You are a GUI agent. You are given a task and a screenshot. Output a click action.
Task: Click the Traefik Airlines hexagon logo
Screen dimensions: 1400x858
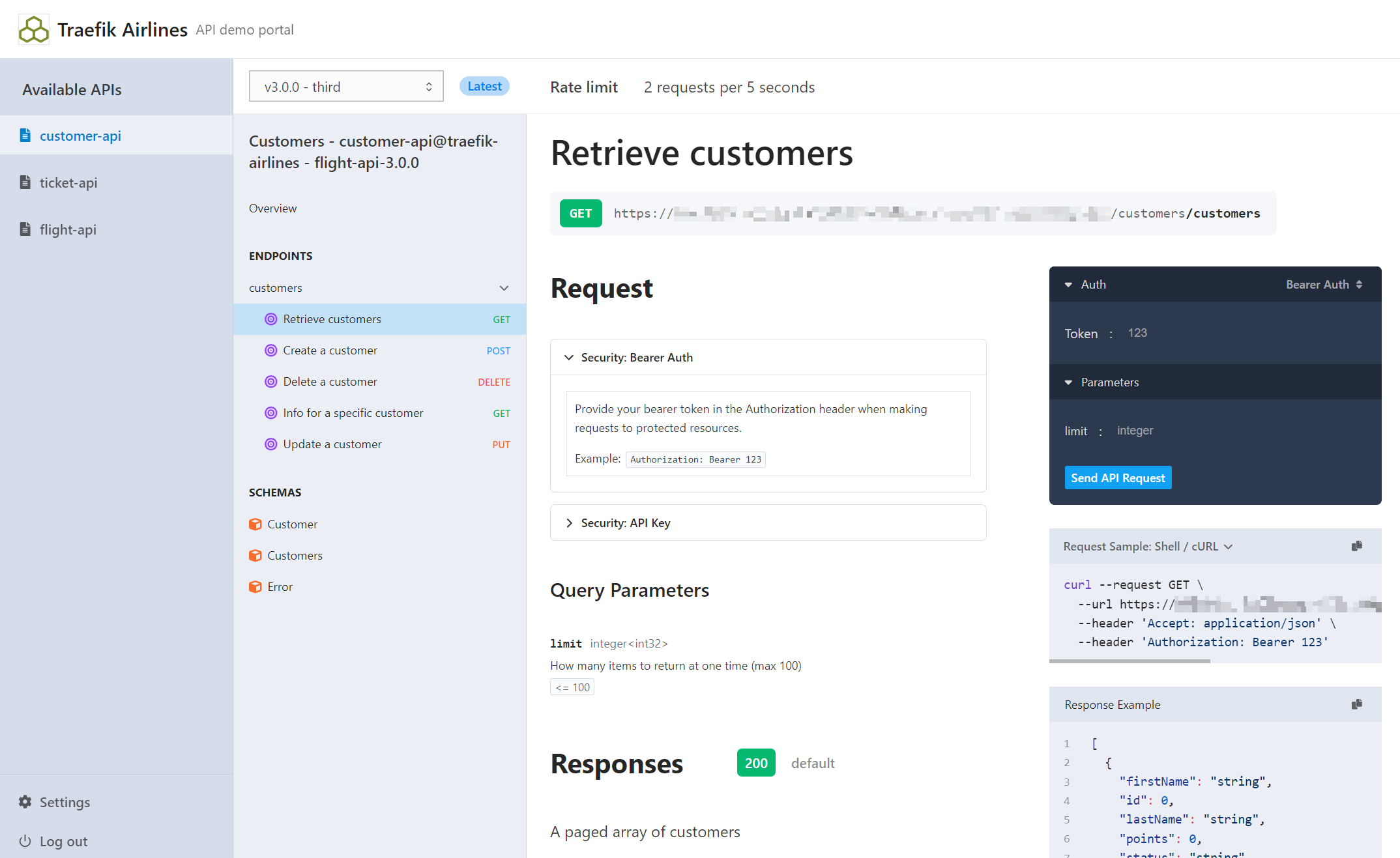(x=34, y=30)
